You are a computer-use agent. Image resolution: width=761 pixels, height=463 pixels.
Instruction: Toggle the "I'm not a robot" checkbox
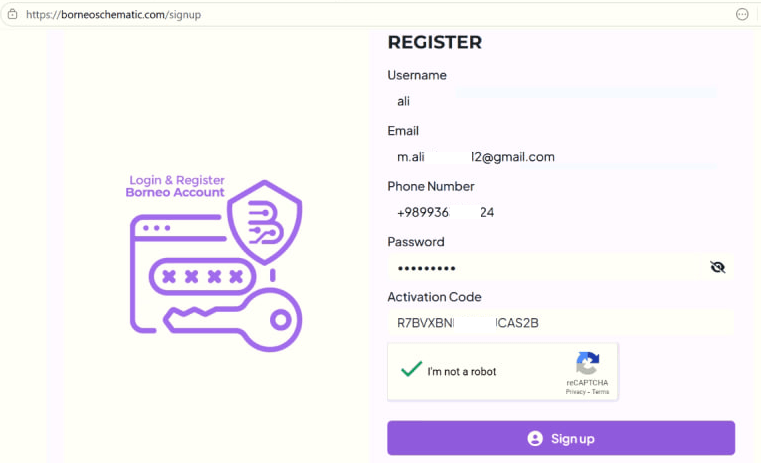coord(411,370)
